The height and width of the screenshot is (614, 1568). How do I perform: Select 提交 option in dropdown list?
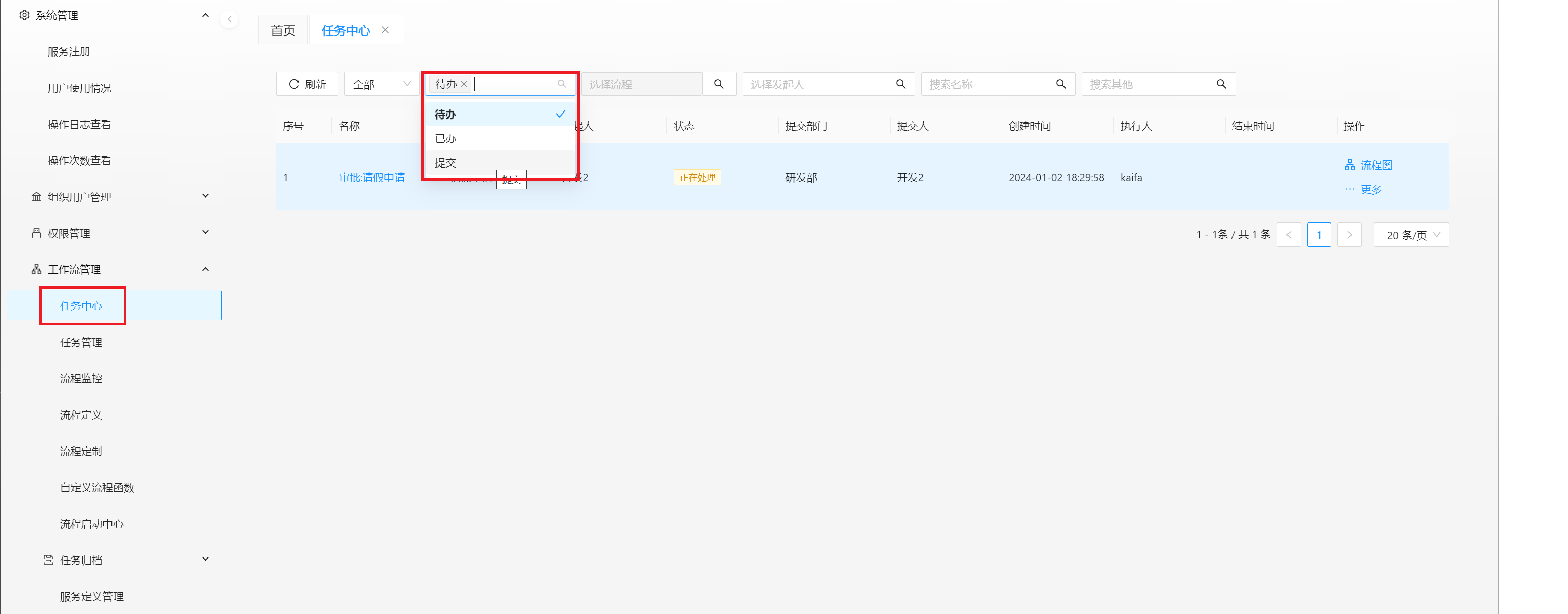(x=500, y=162)
